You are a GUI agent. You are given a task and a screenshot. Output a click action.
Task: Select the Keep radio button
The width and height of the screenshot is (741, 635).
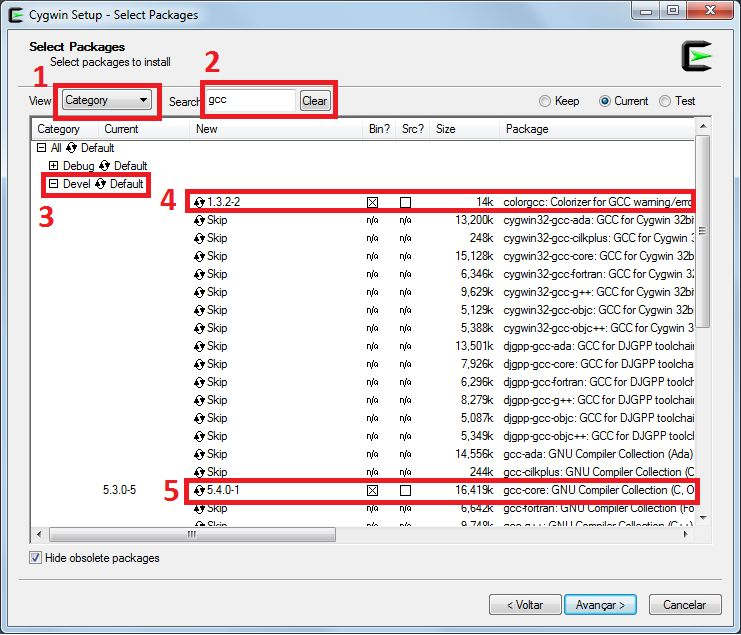coord(545,101)
